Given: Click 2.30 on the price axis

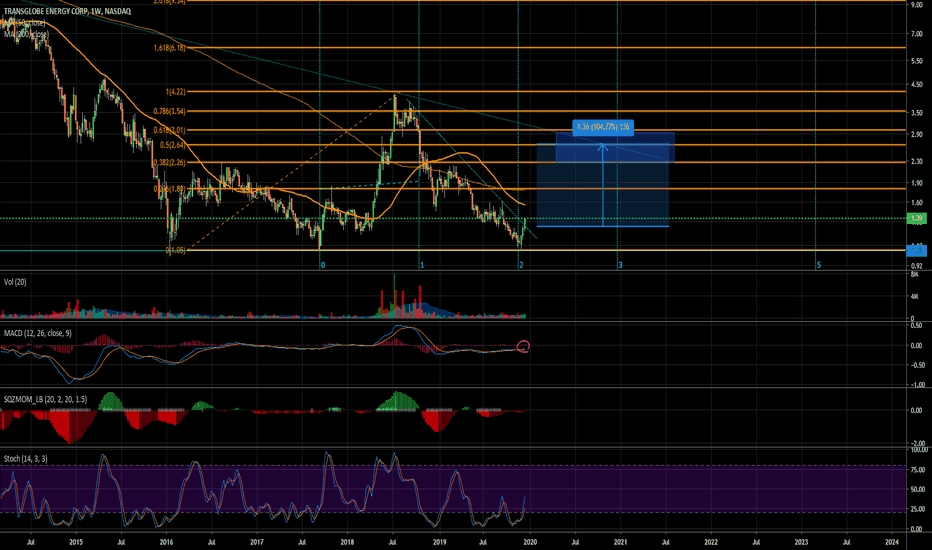Looking at the screenshot, I should 917,162.
